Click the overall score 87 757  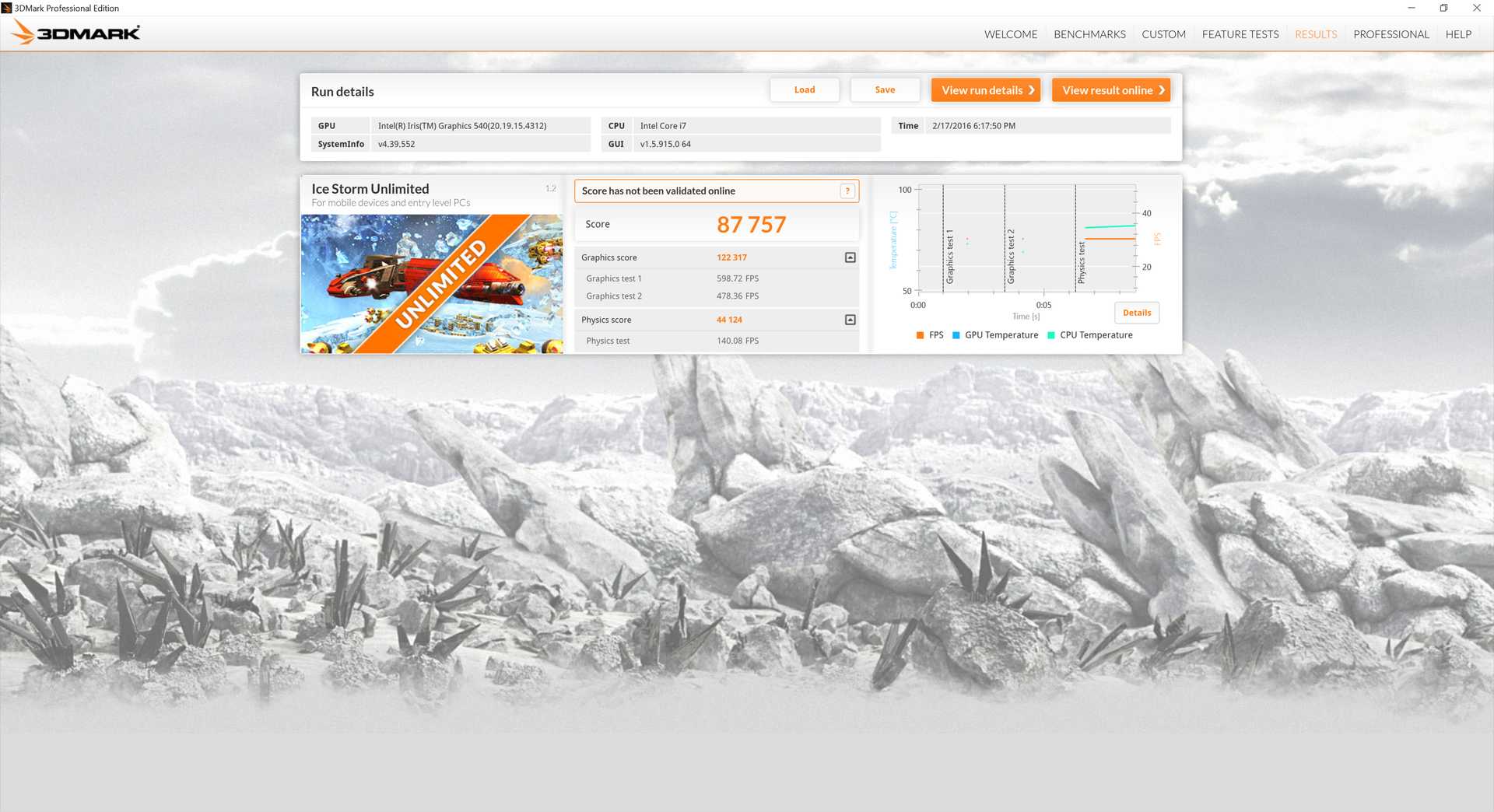(751, 225)
